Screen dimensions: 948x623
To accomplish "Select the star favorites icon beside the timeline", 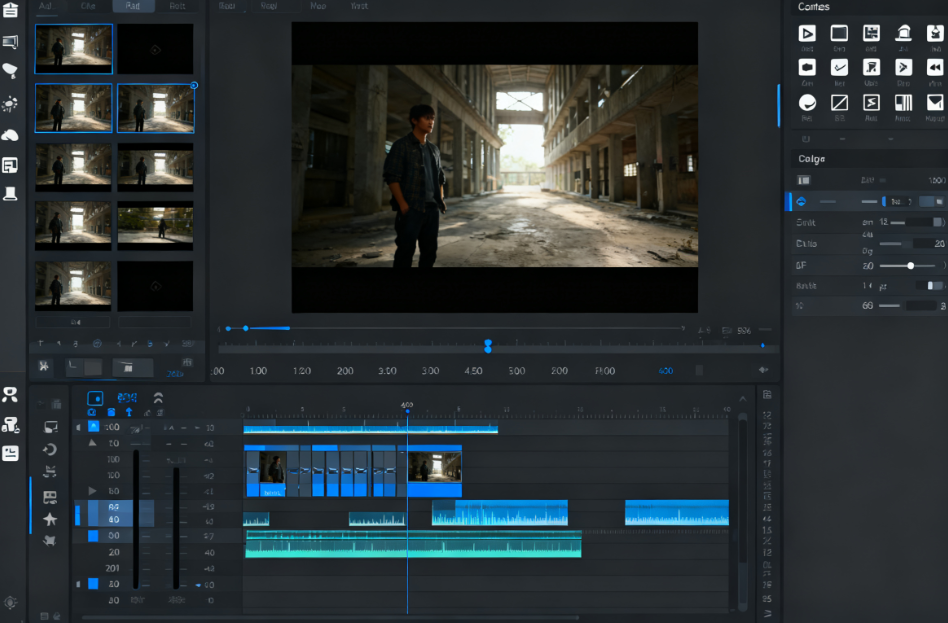I will coord(49,518).
